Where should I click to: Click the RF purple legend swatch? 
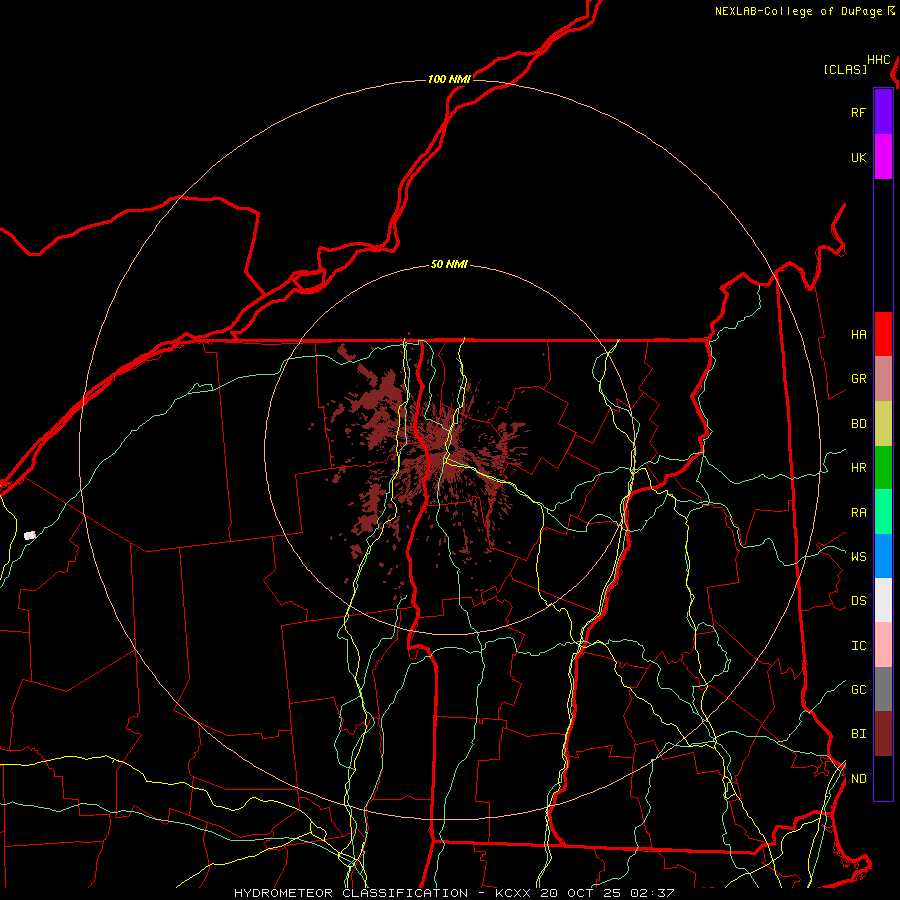[x=883, y=112]
